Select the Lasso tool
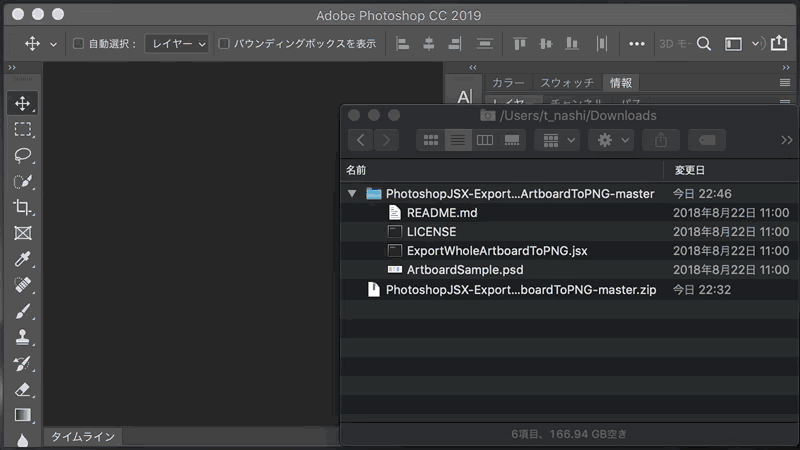800x450 pixels. tap(22, 155)
